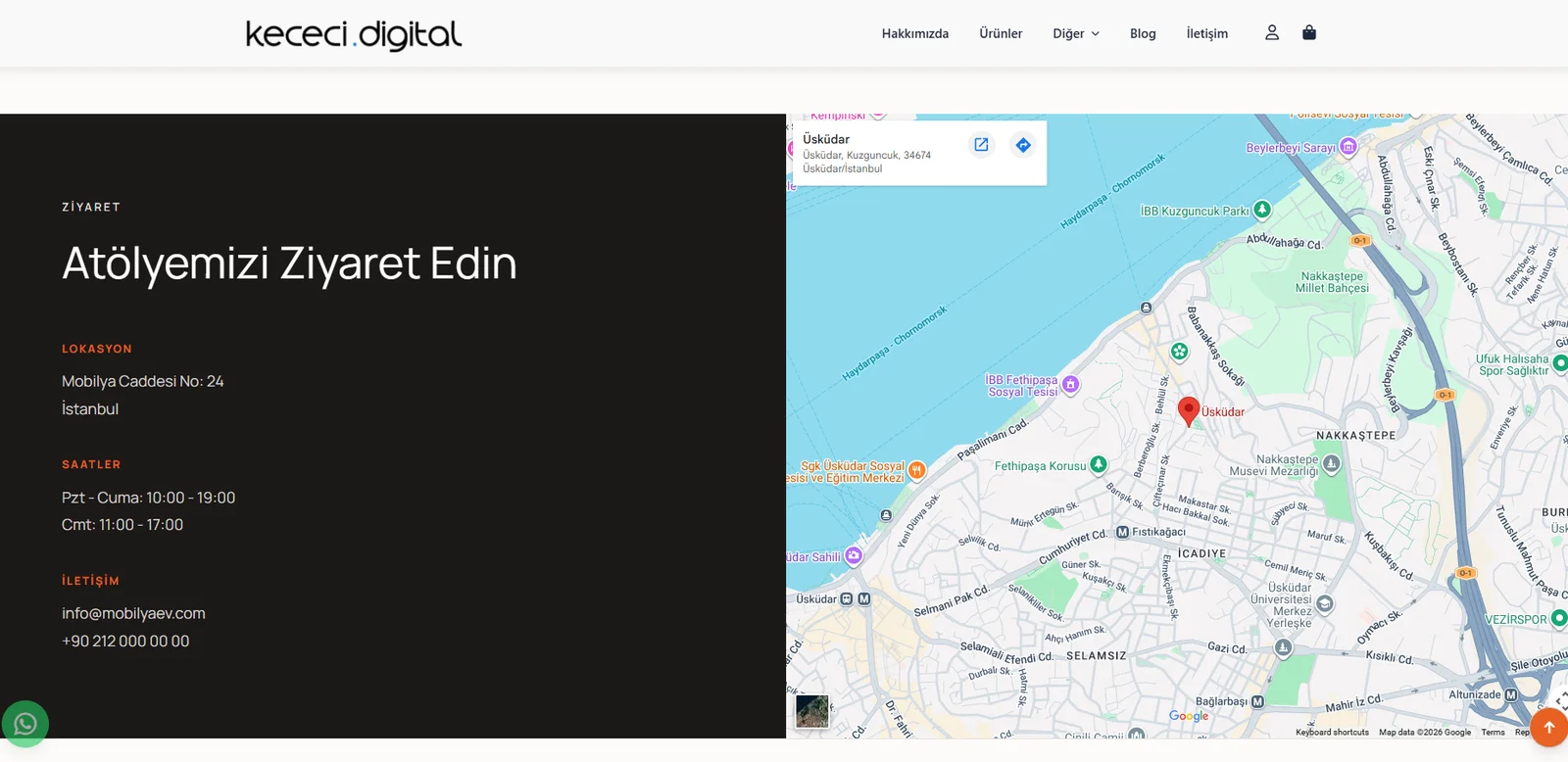This screenshot has width=1568, height=762.
Task: Click phone number +90 212 000 00 00
Action: click(125, 641)
